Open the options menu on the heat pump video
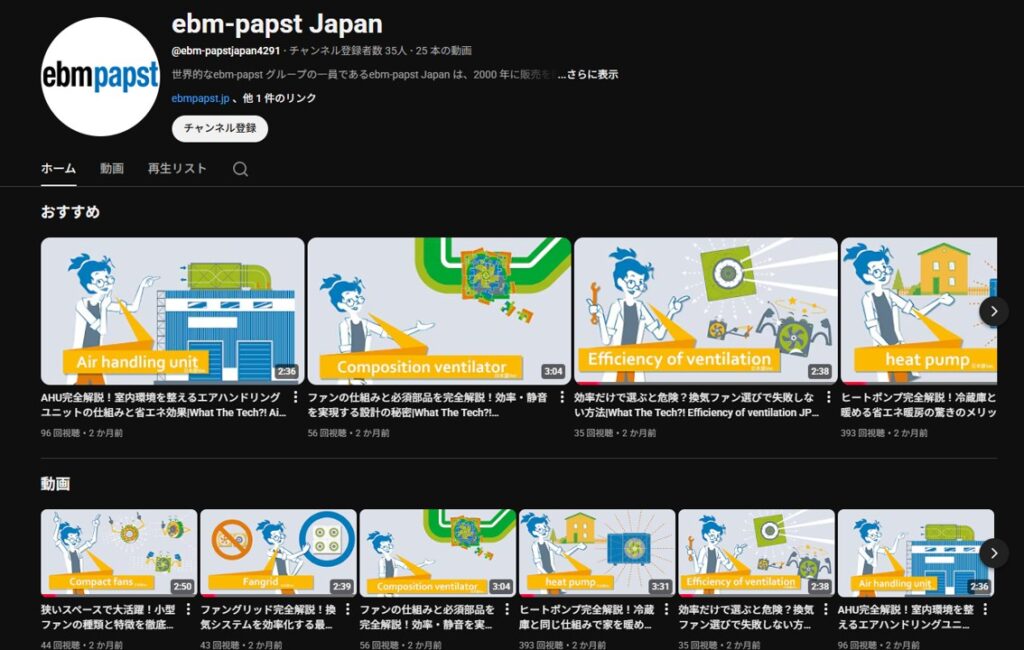The height and width of the screenshot is (650, 1024). pyautogui.click(x=667, y=610)
